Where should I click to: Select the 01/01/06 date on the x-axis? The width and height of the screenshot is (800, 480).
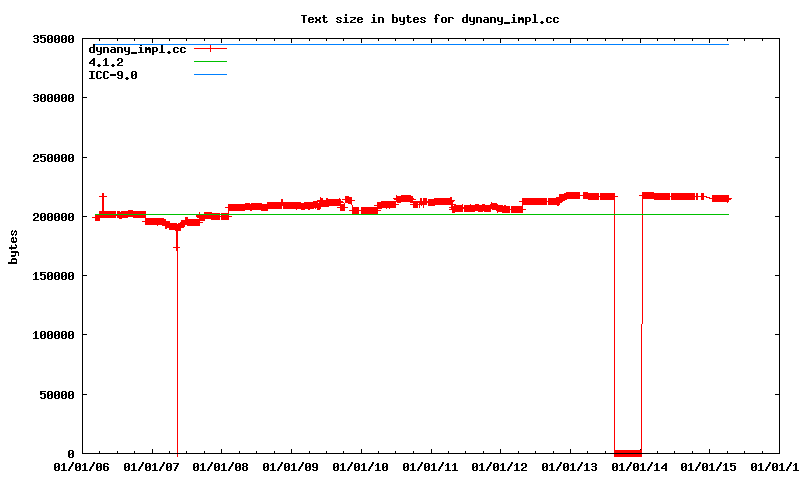coord(82,467)
